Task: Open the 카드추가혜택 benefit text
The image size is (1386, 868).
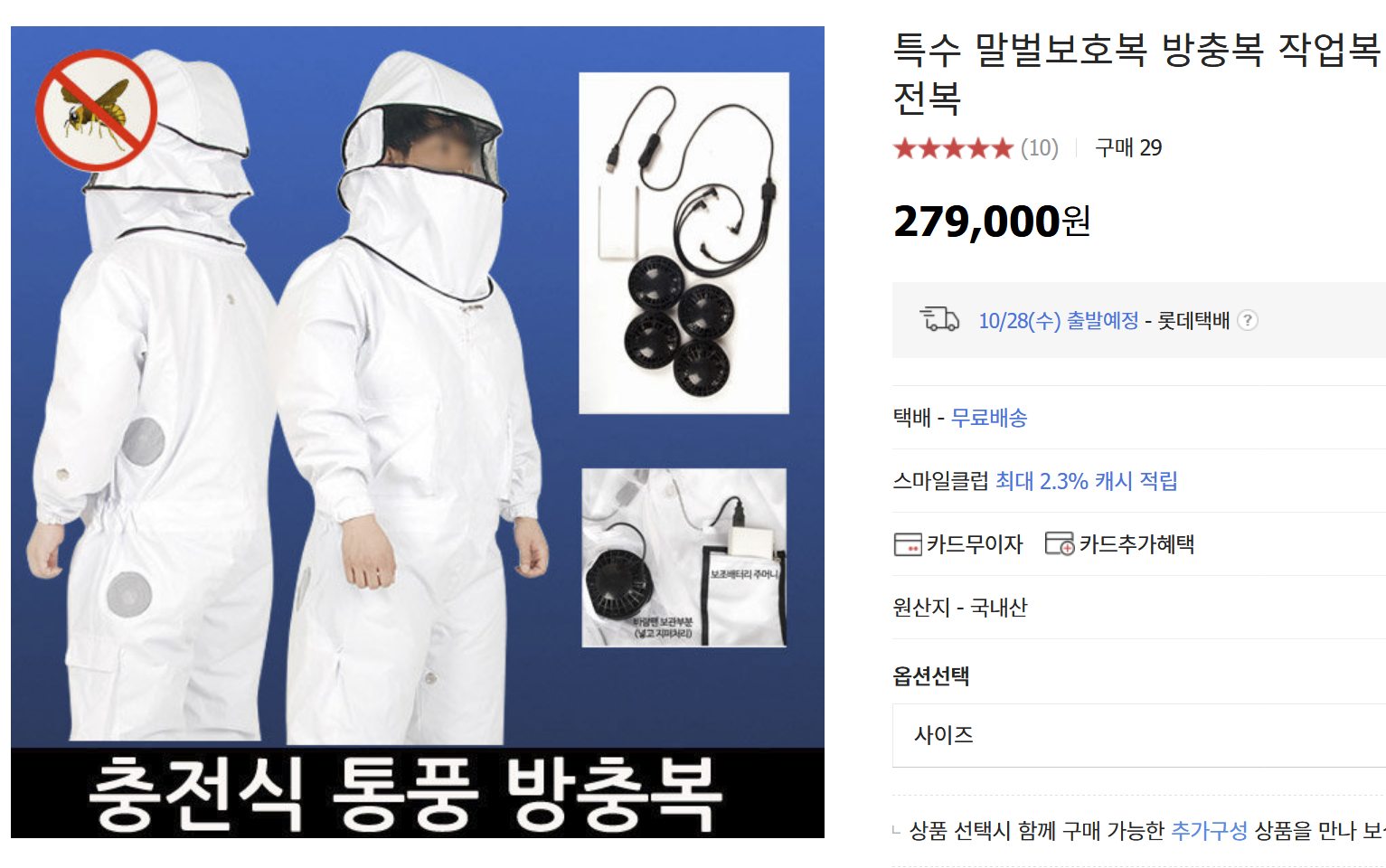Action: (1136, 544)
